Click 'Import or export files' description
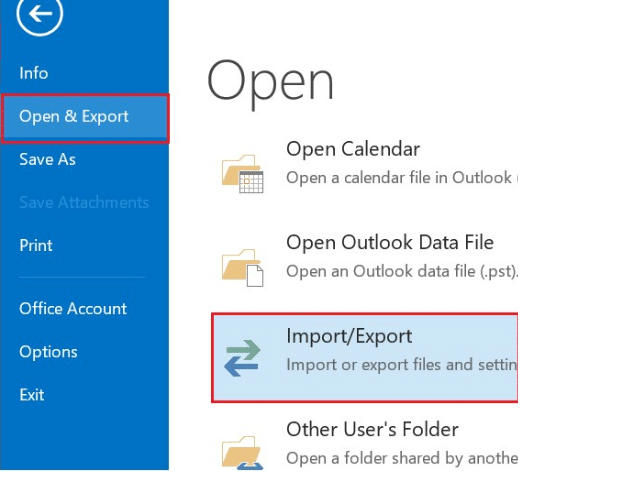The image size is (642, 478). pos(402,365)
